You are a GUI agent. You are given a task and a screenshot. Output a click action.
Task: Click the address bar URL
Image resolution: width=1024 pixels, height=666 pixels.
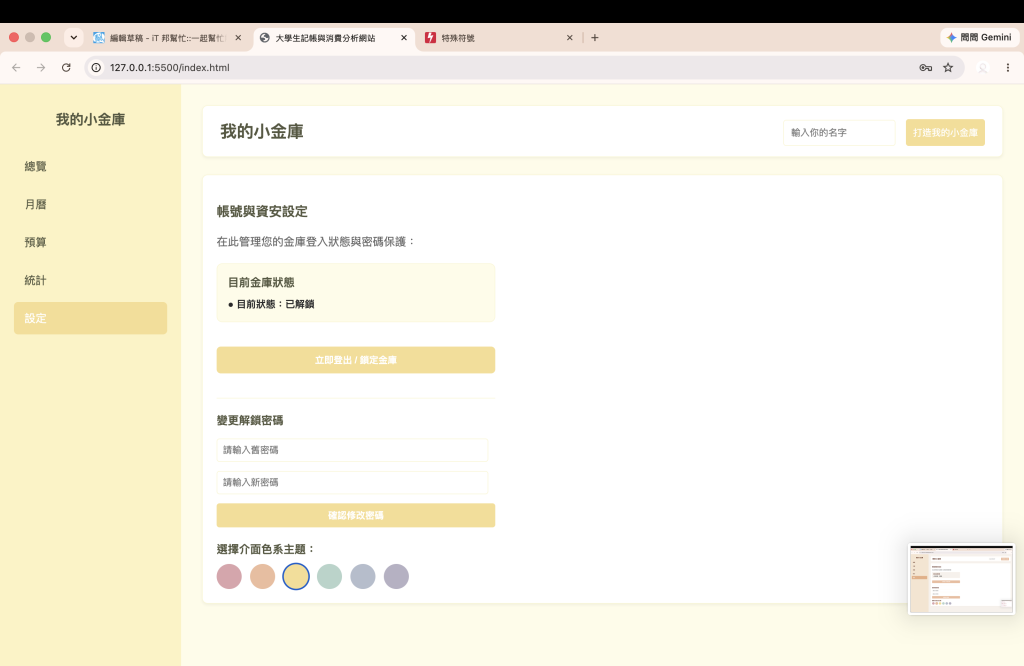170,67
